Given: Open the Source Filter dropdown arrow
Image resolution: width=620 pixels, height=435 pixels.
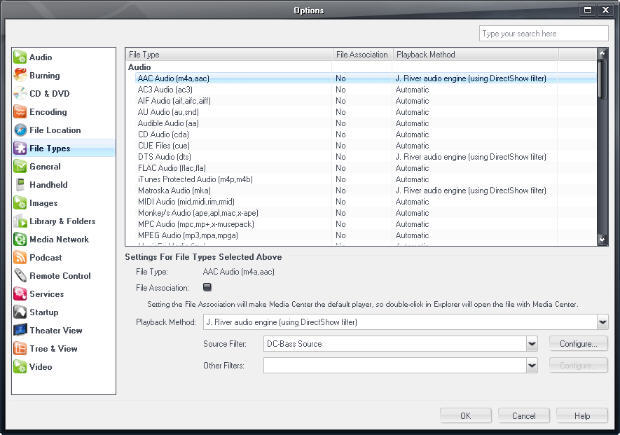Looking at the screenshot, I should point(532,344).
